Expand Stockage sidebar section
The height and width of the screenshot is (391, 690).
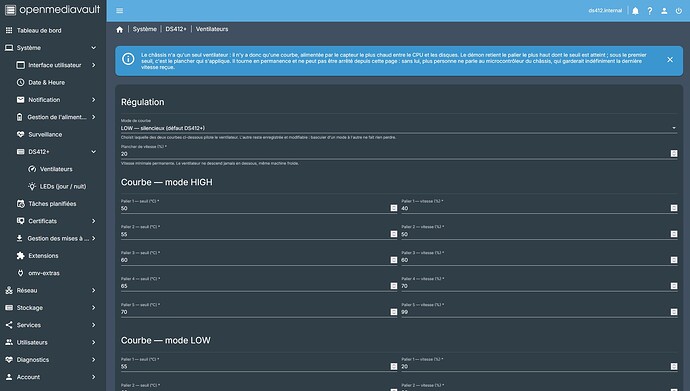pos(53,307)
